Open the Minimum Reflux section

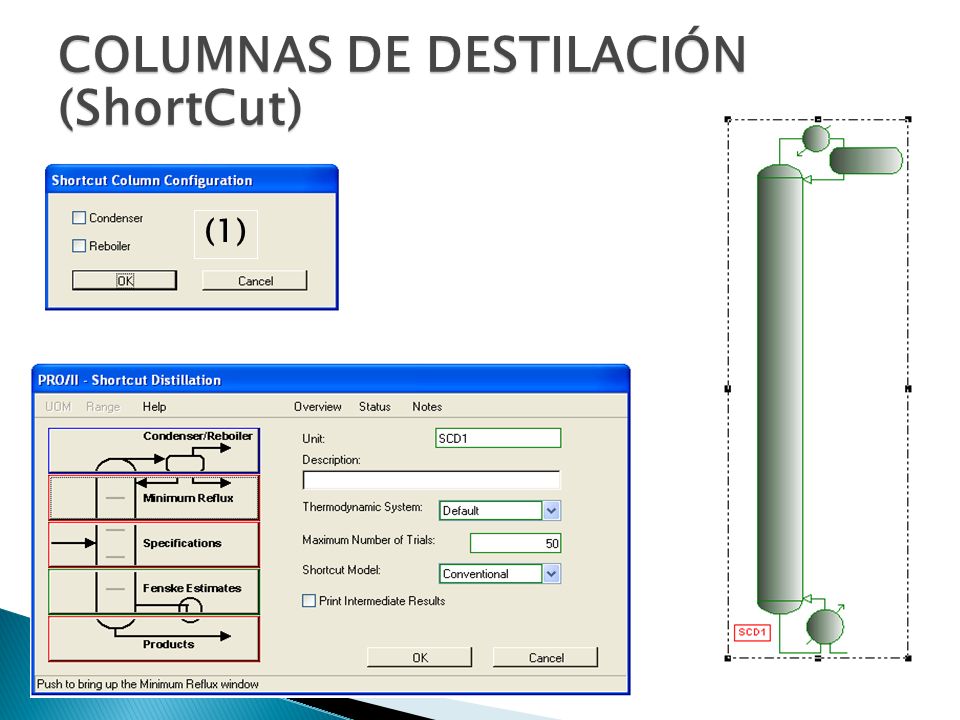coord(154,498)
